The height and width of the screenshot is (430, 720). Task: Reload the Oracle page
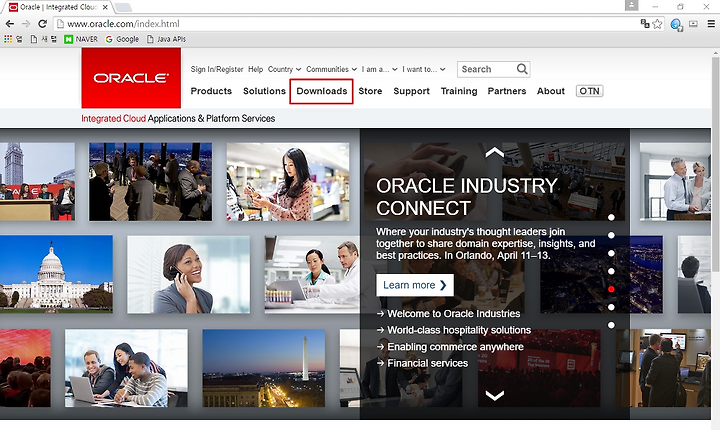click(42, 24)
